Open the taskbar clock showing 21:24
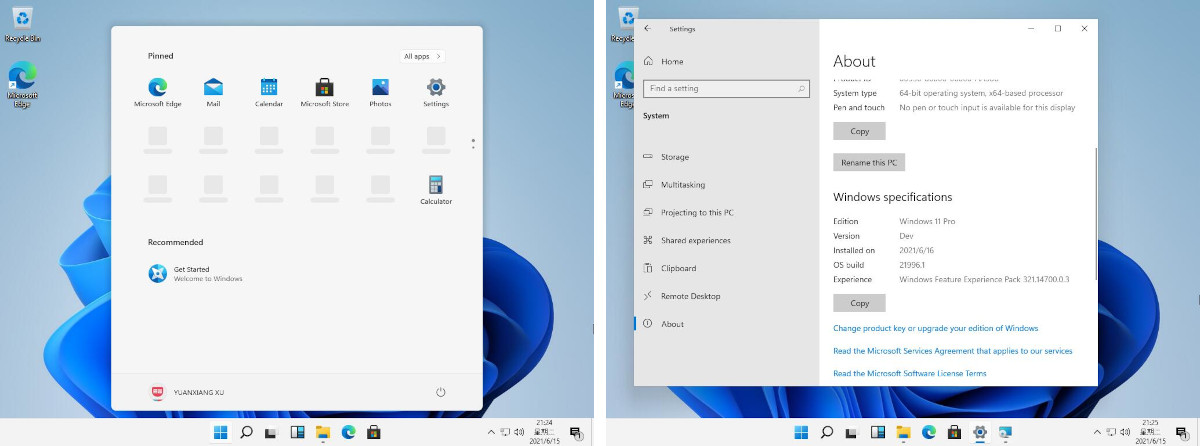 [546, 432]
